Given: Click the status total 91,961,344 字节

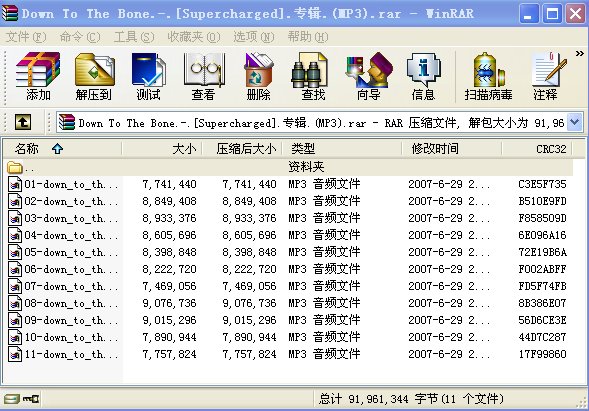Looking at the screenshot, I should tap(411, 399).
